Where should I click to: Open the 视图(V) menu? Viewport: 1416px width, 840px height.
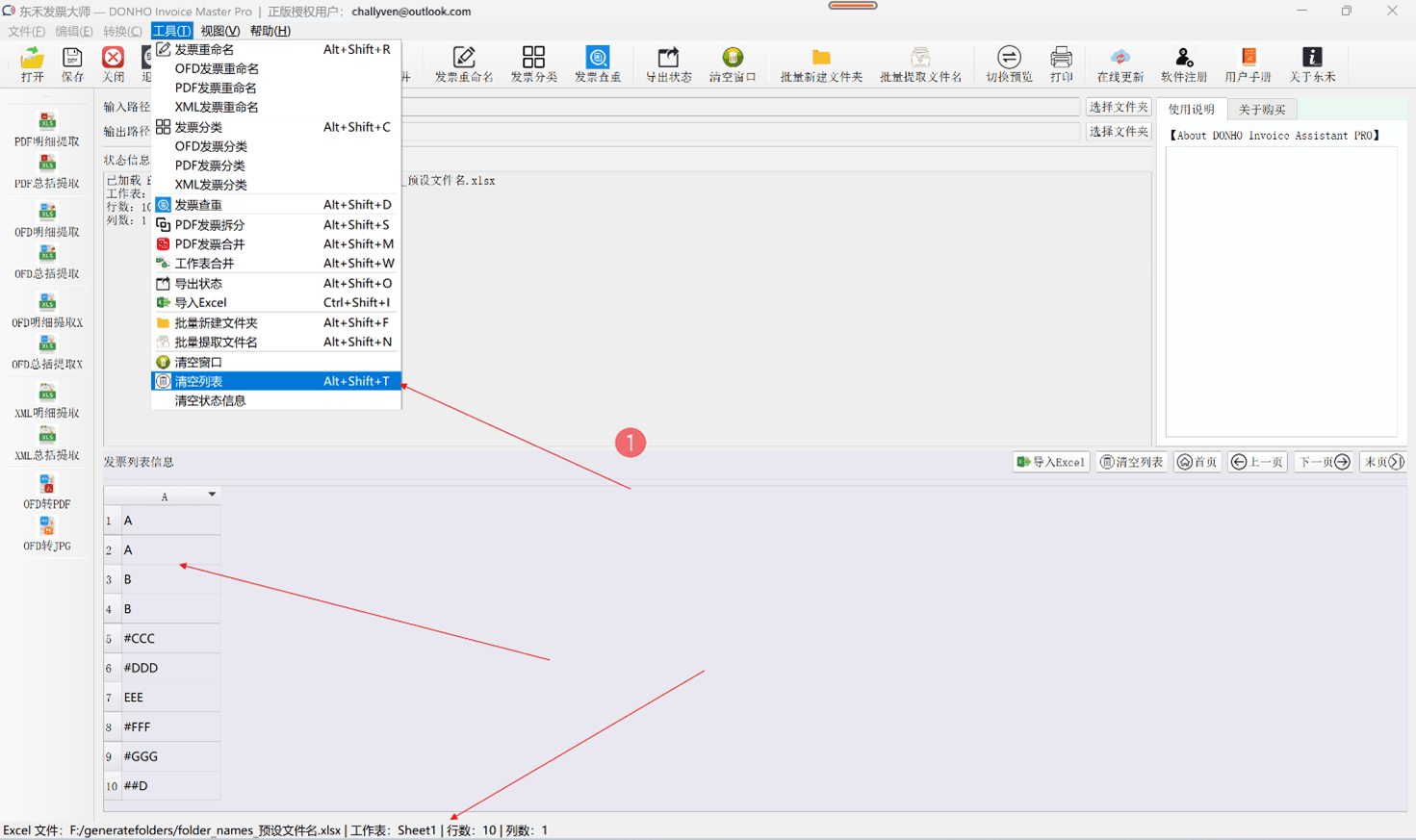[x=219, y=31]
